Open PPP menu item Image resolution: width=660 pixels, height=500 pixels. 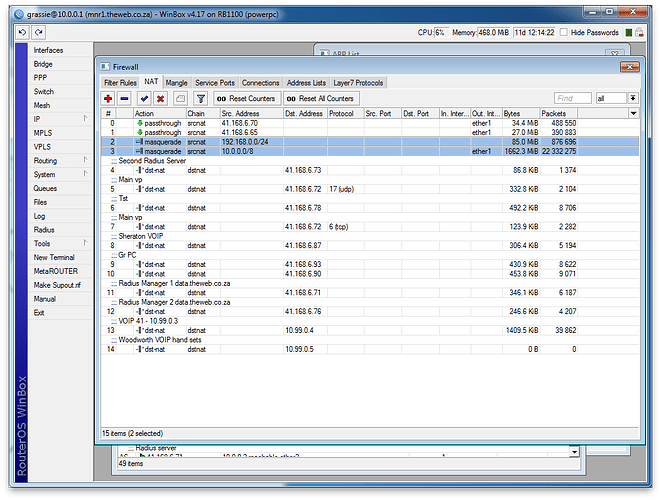(60, 78)
